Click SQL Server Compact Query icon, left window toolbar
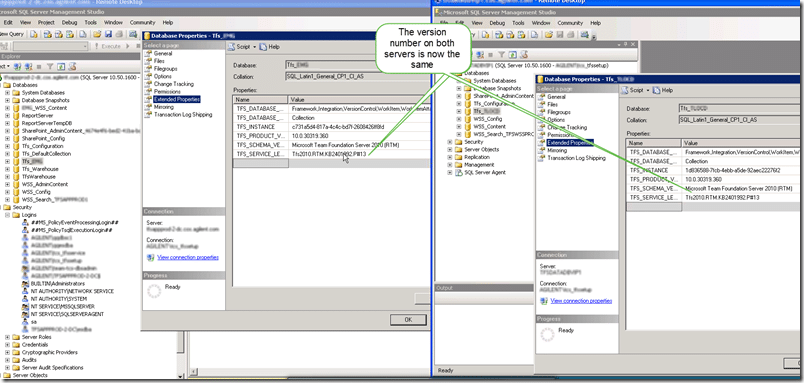This screenshot has height=383, width=804. (83, 34)
